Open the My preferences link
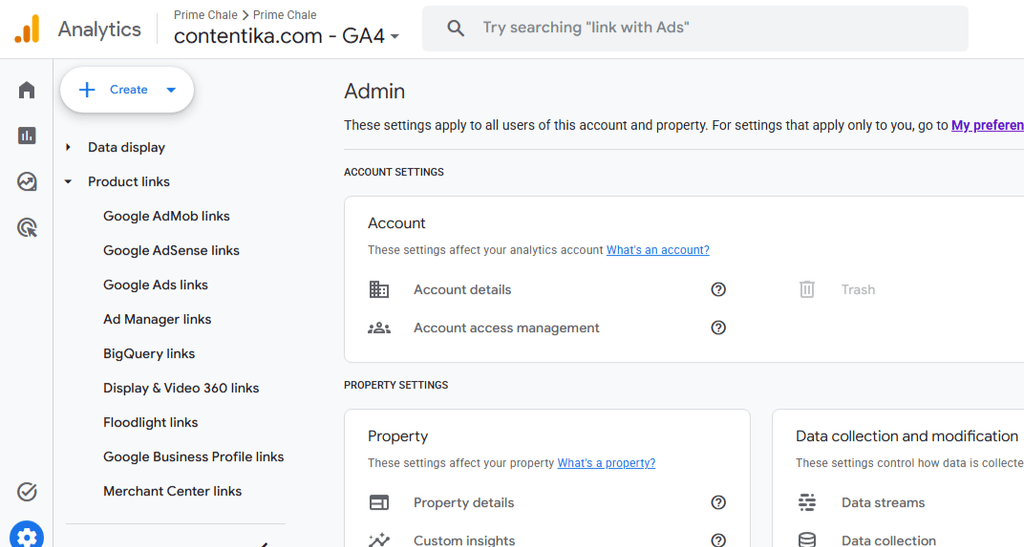 pyautogui.click(x=987, y=125)
